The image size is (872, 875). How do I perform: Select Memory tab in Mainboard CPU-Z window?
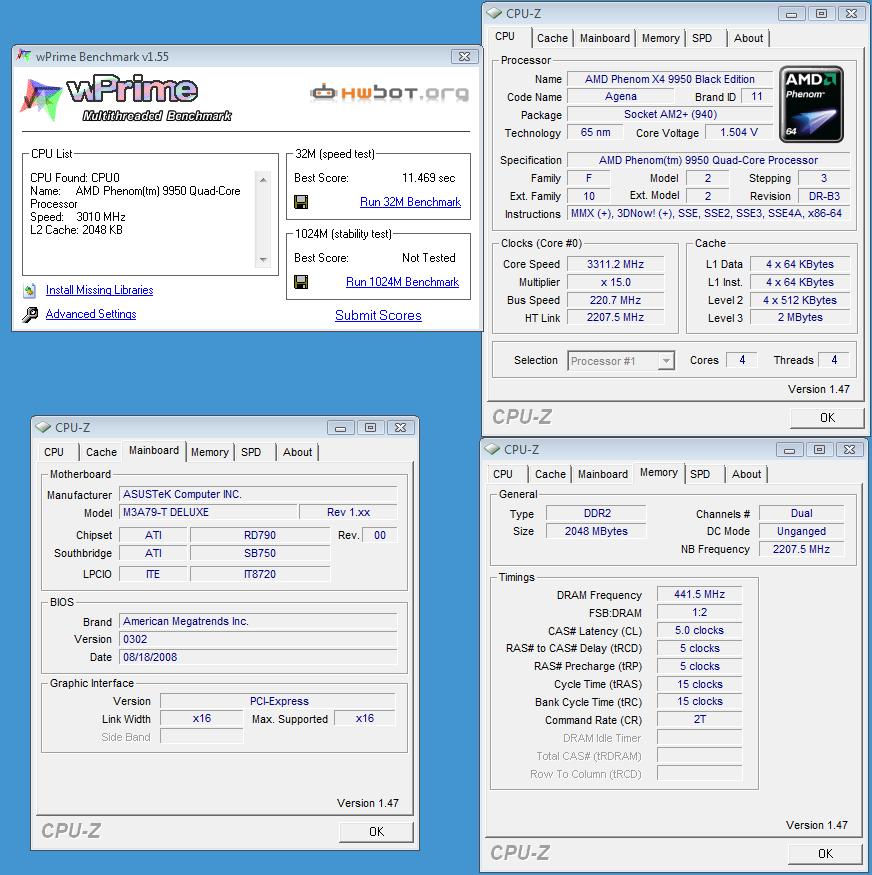tap(210, 452)
